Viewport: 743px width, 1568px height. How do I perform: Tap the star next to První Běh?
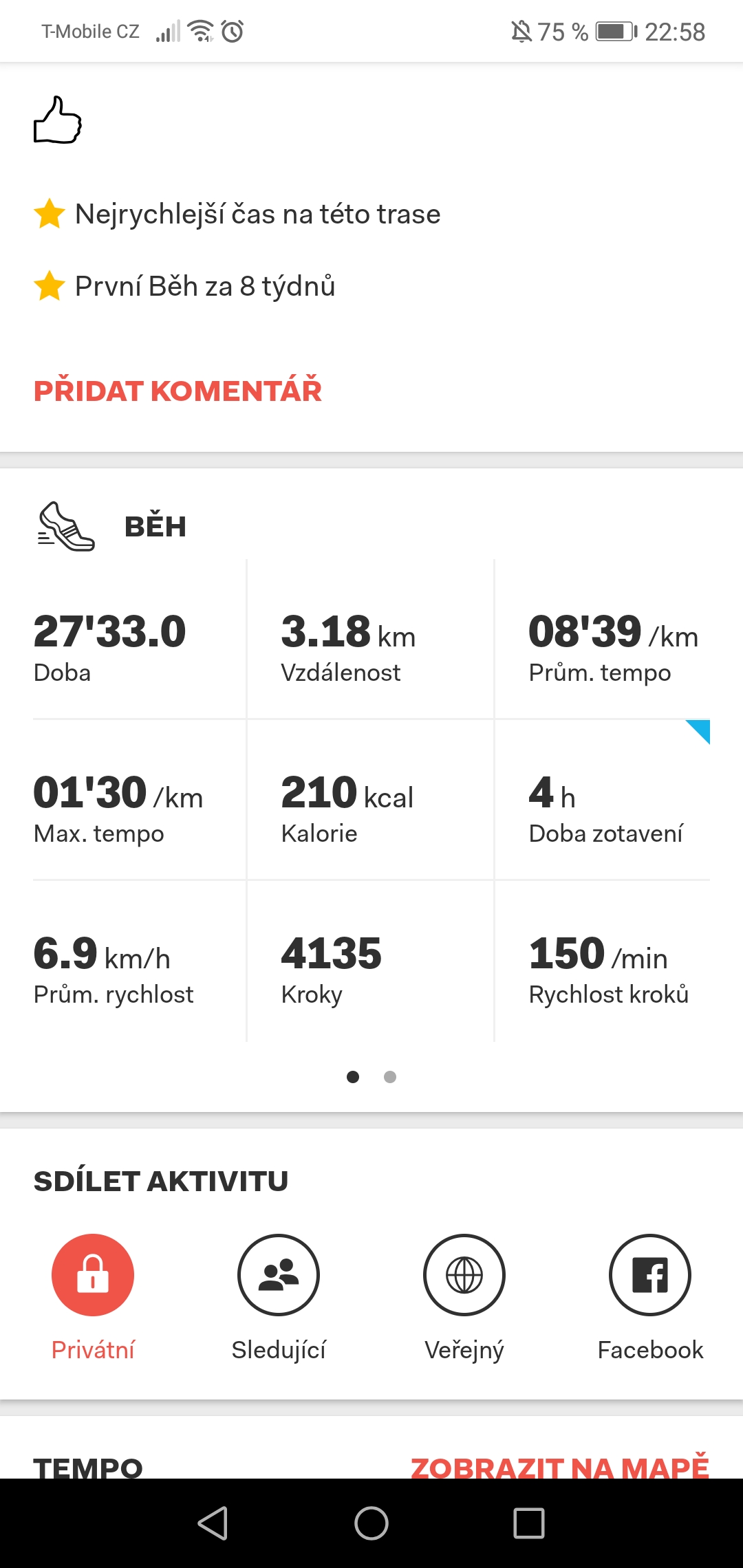coord(50,285)
